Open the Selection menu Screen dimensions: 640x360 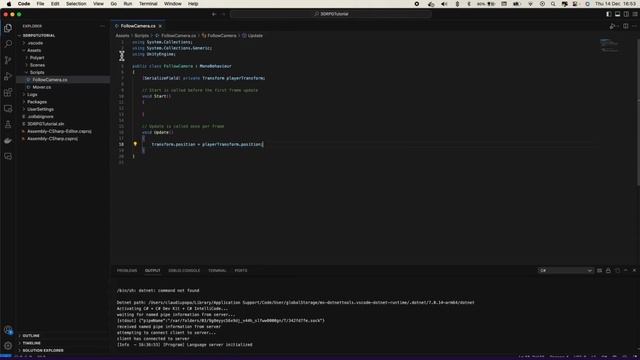[x=76, y=4]
